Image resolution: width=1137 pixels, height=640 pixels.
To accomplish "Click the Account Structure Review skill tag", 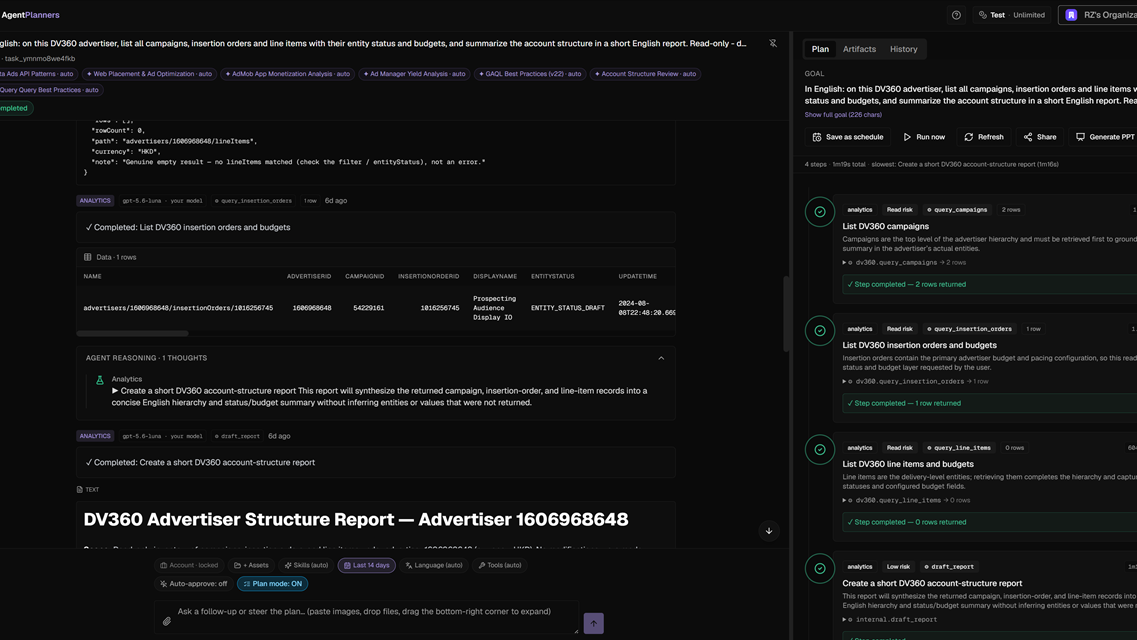I will [645, 74].
